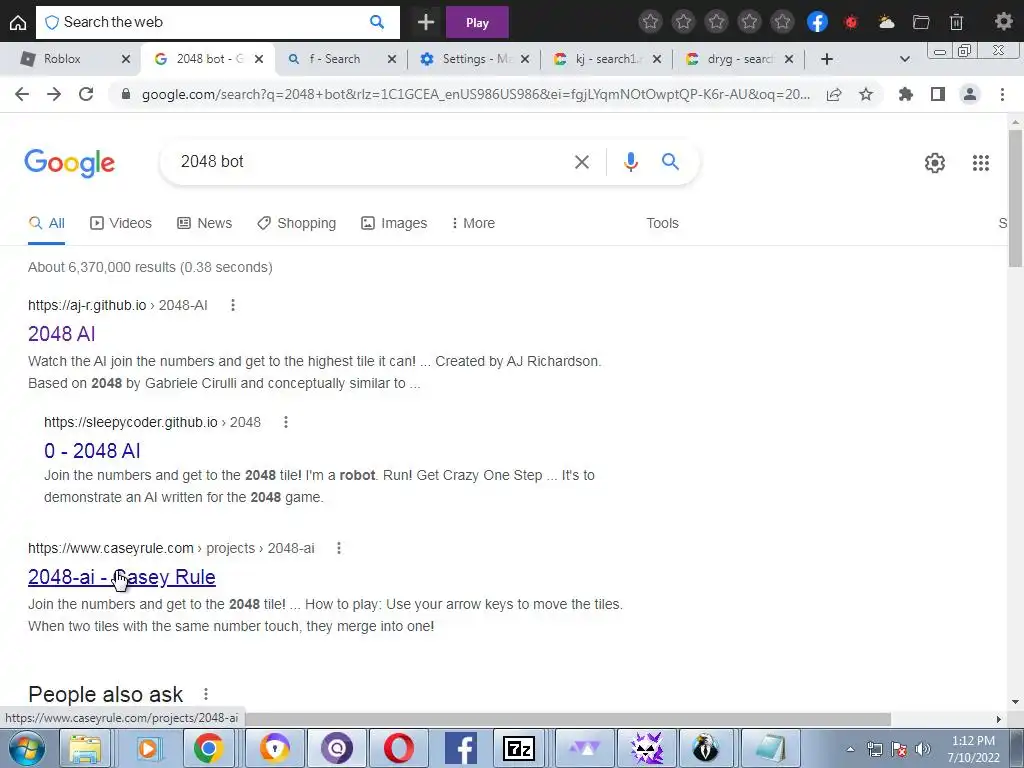This screenshot has height=768, width=1024.
Task: Close the 2048 bot tab
Action: pyautogui.click(x=259, y=59)
